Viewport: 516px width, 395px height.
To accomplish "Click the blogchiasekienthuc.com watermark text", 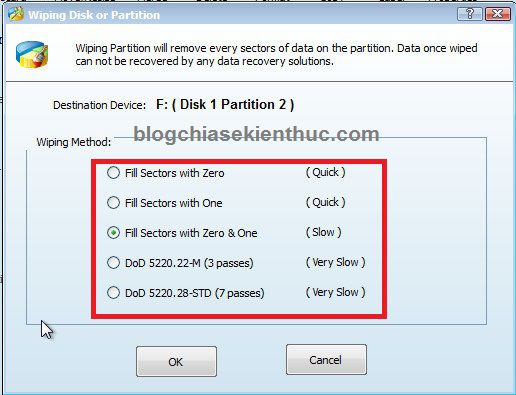I will click(x=256, y=134).
